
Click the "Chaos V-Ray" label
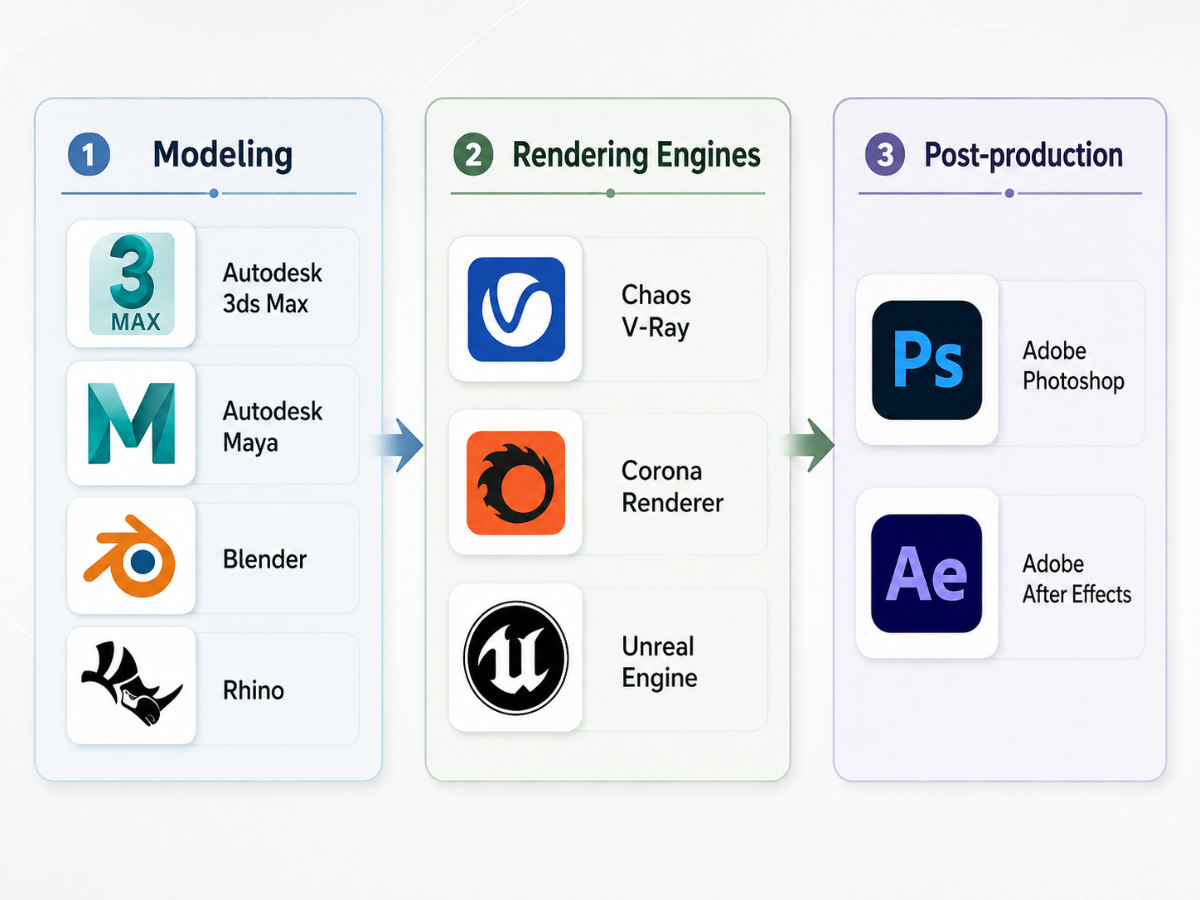point(656,311)
